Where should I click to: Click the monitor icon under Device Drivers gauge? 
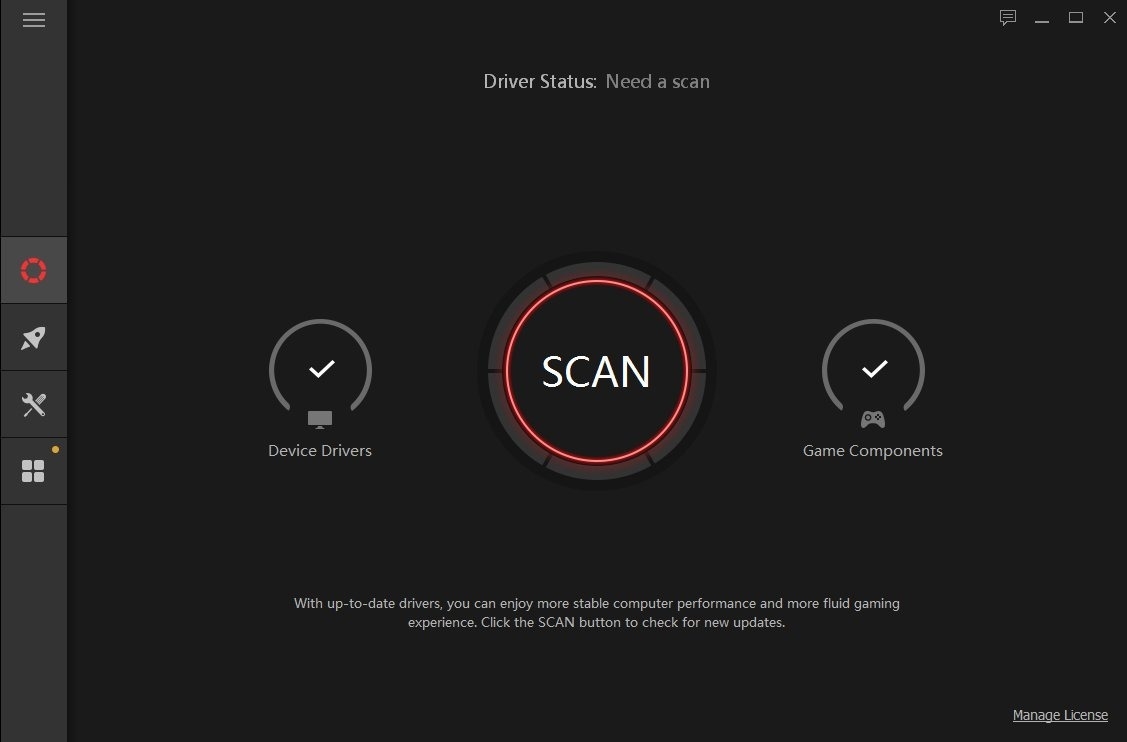(x=320, y=419)
